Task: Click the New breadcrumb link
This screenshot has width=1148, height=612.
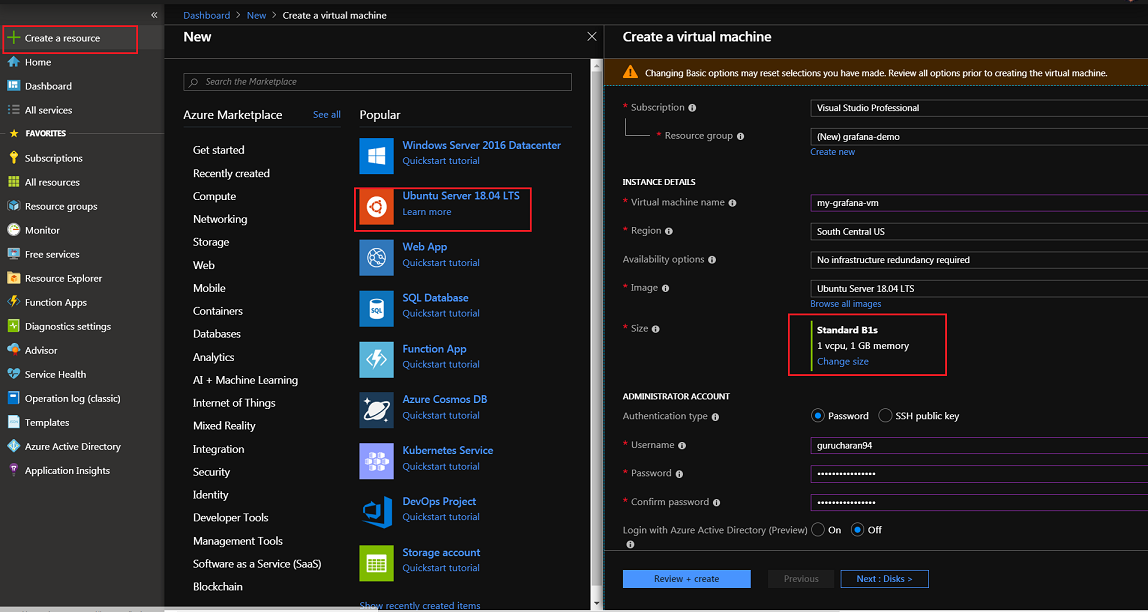Action: (256, 15)
